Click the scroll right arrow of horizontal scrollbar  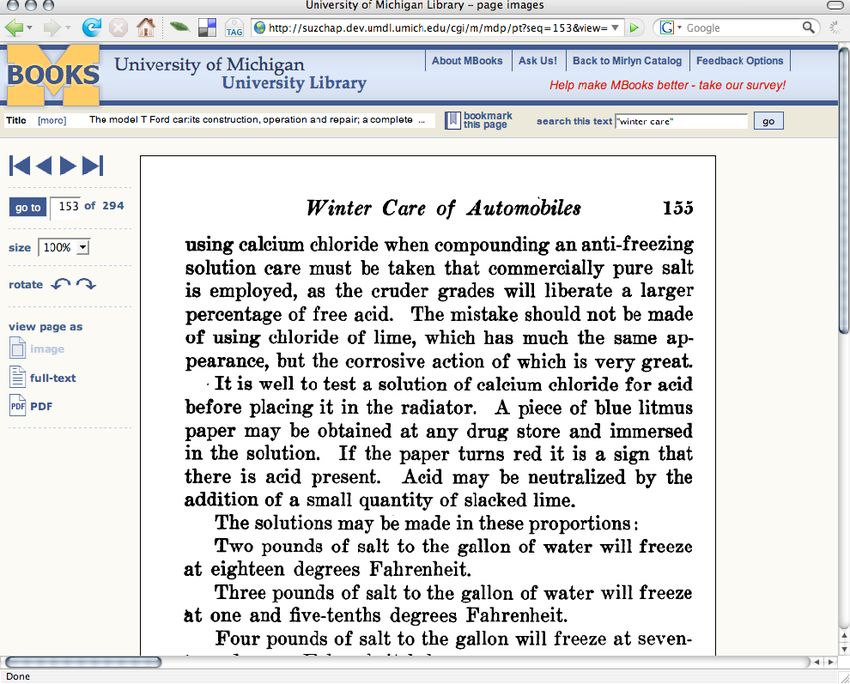tap(830, 662)
